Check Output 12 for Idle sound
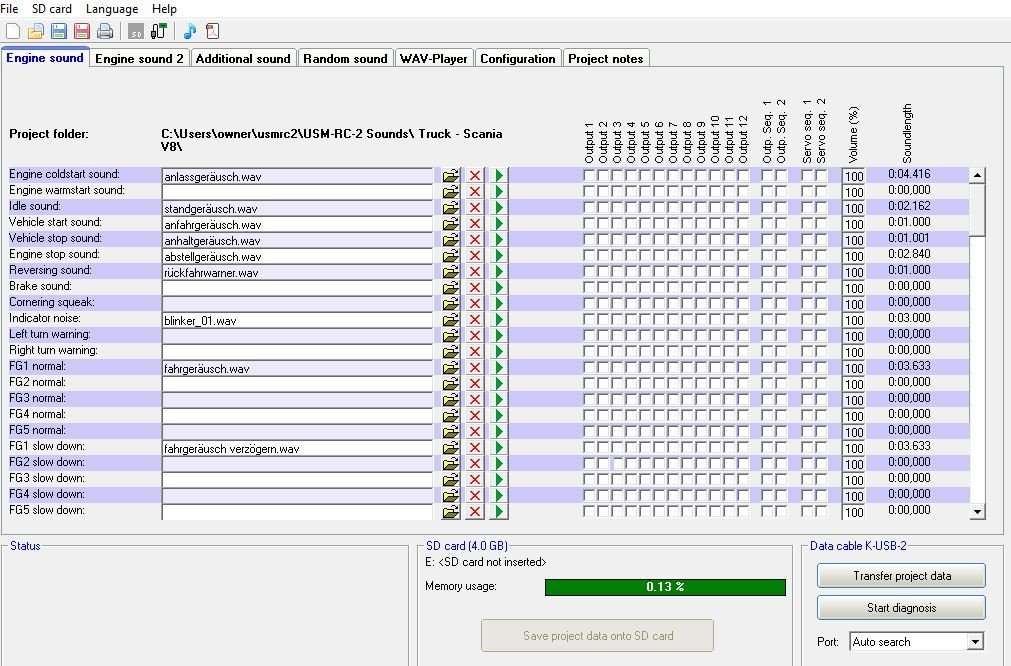The height and width of the screenshot is (666, 1011). pyautogui.click(x=743, y=208)
